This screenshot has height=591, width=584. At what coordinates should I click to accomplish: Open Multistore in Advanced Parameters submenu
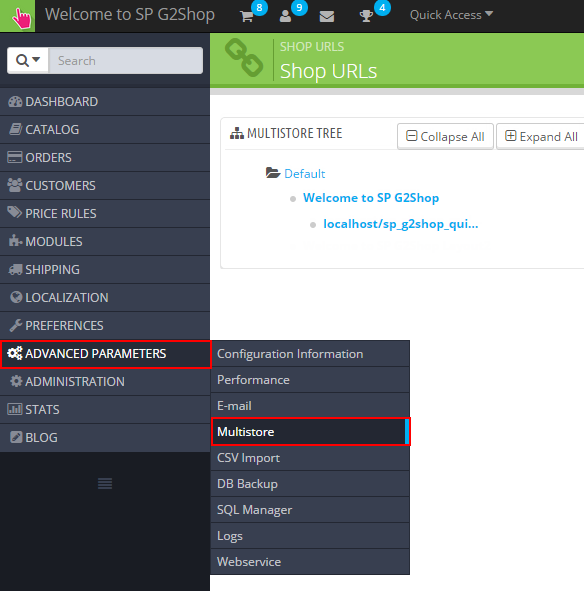coord(310,432)
